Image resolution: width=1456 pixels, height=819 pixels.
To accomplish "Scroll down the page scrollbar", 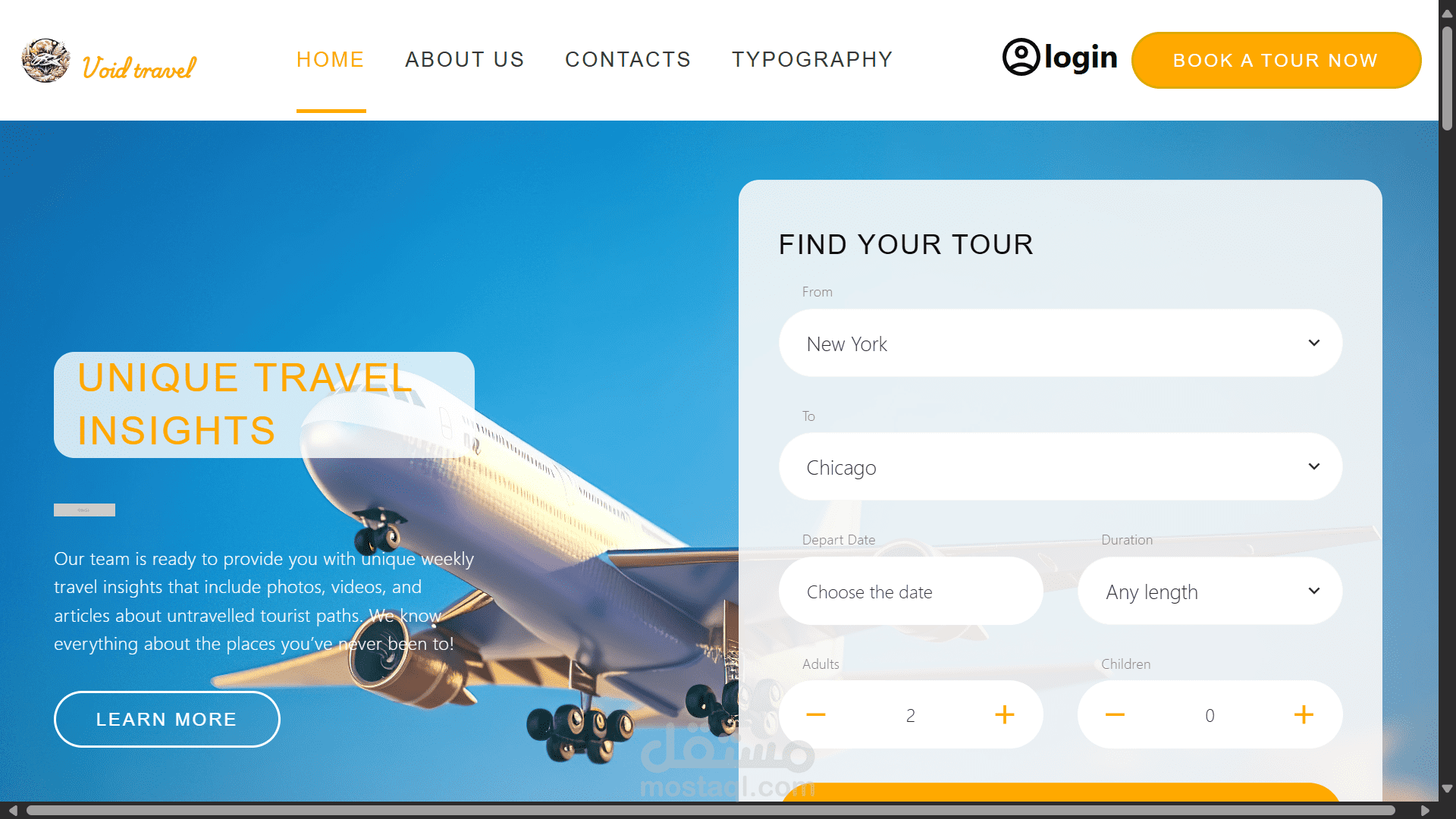I will click(1447, 785).
